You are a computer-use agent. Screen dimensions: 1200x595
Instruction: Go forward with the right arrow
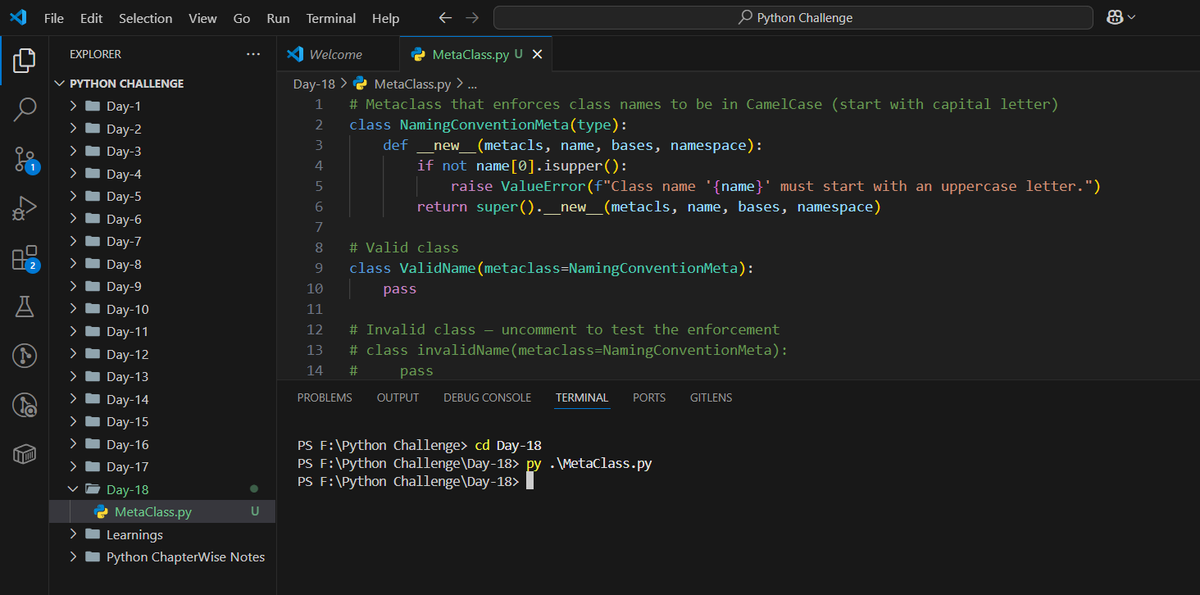click(x=472, y=18)
